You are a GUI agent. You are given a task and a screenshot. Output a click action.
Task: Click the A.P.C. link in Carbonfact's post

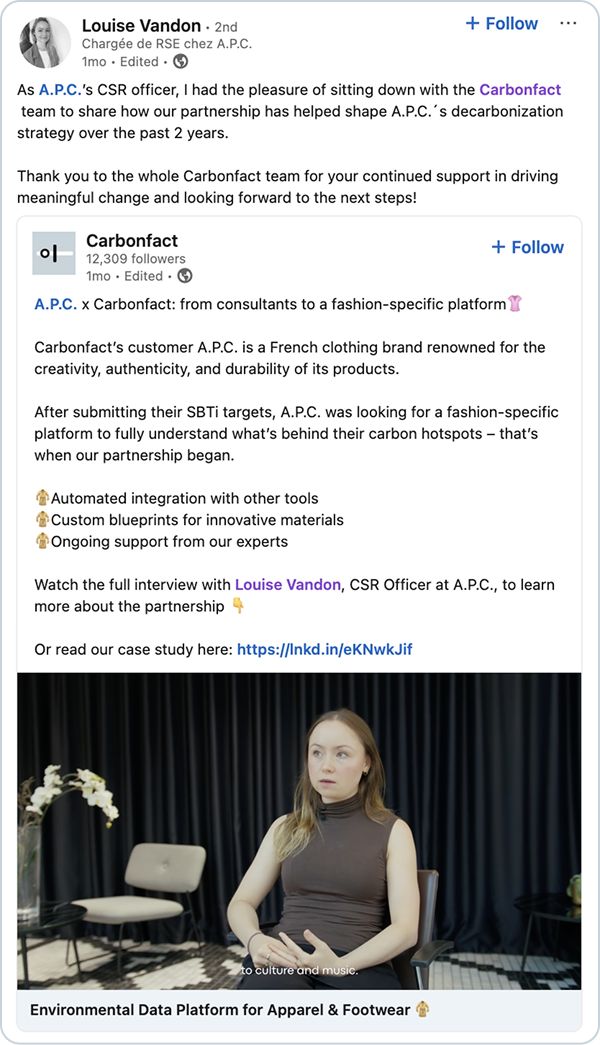tap(55, 304)
